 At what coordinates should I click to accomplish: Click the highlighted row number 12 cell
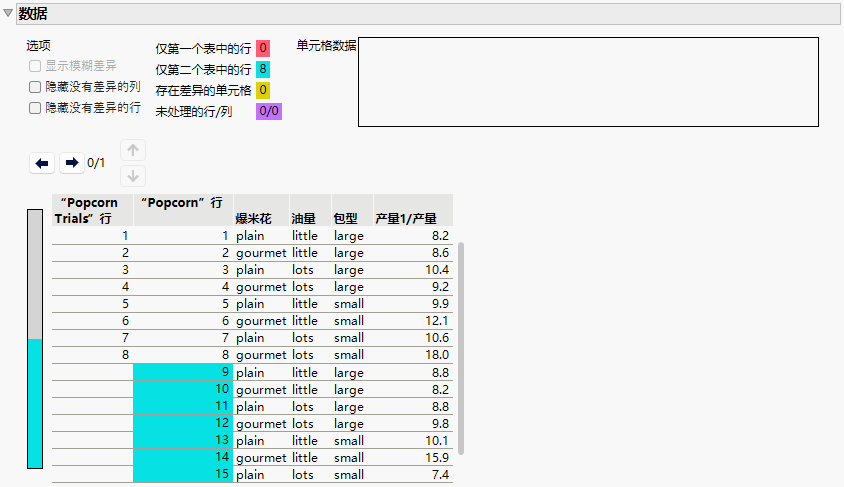(183, 424)
